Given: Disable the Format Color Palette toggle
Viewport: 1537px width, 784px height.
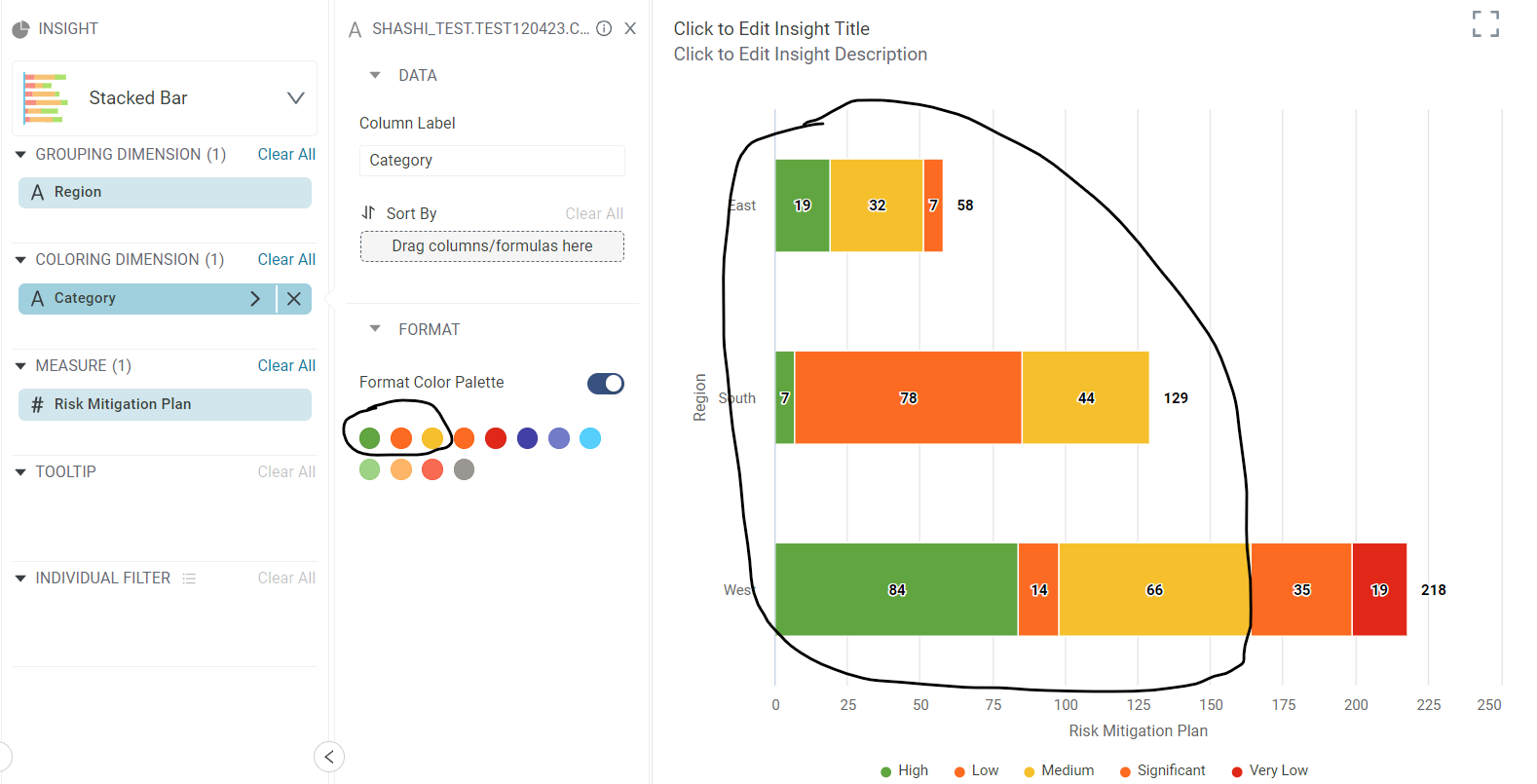Looking at the screenshot, I should click(x=605, y=383).
